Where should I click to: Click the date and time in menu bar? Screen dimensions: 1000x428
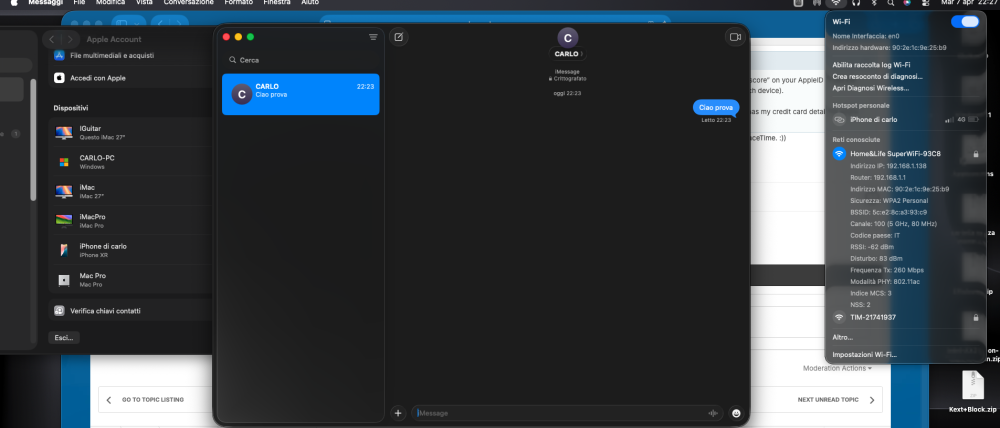pos(969,3)
